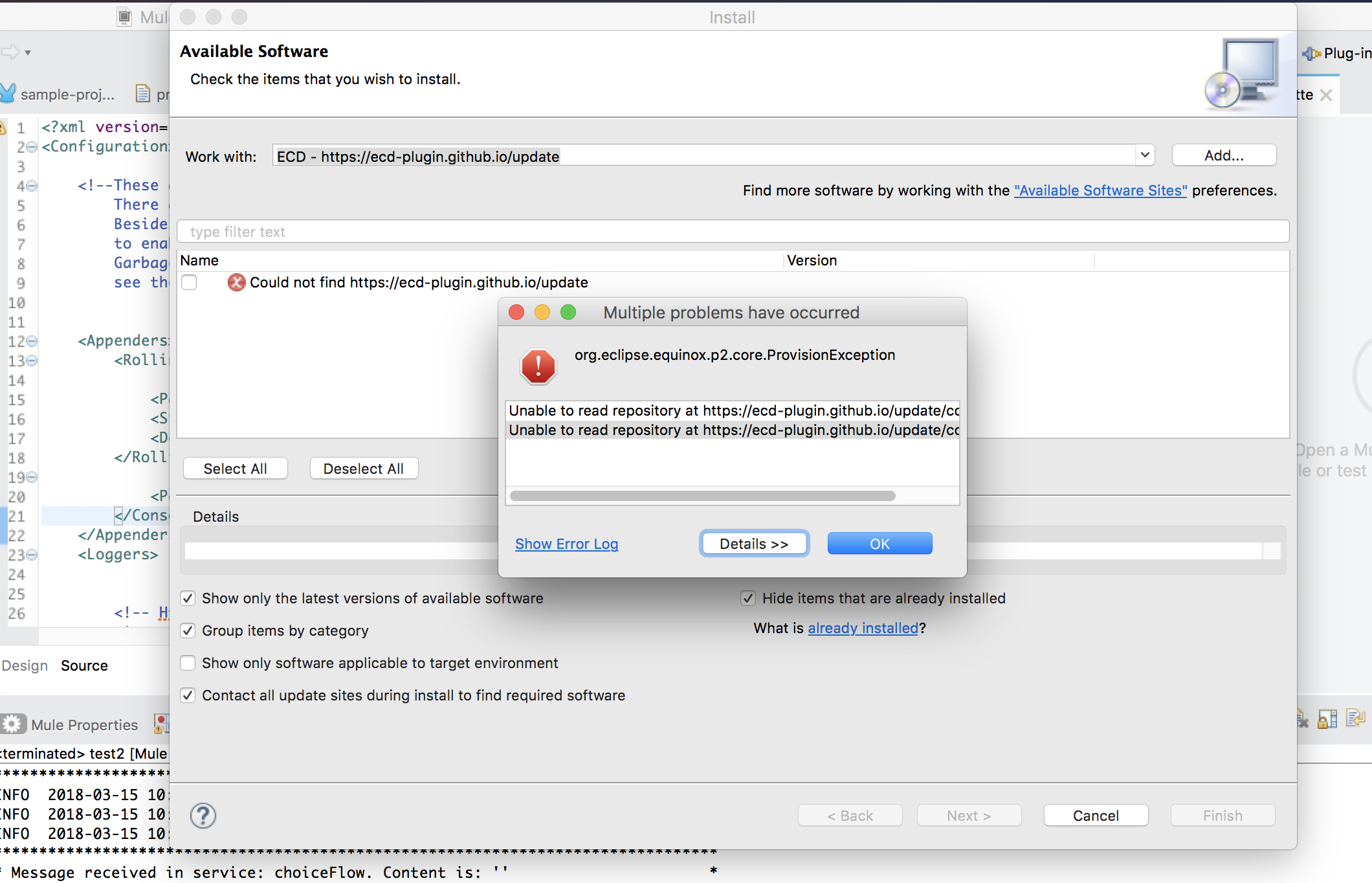Image resolution: width=1372 pixels, height=883 pixels.
Task: Collapse the Configuration XML fold on line 2
Action: point(32,147)
